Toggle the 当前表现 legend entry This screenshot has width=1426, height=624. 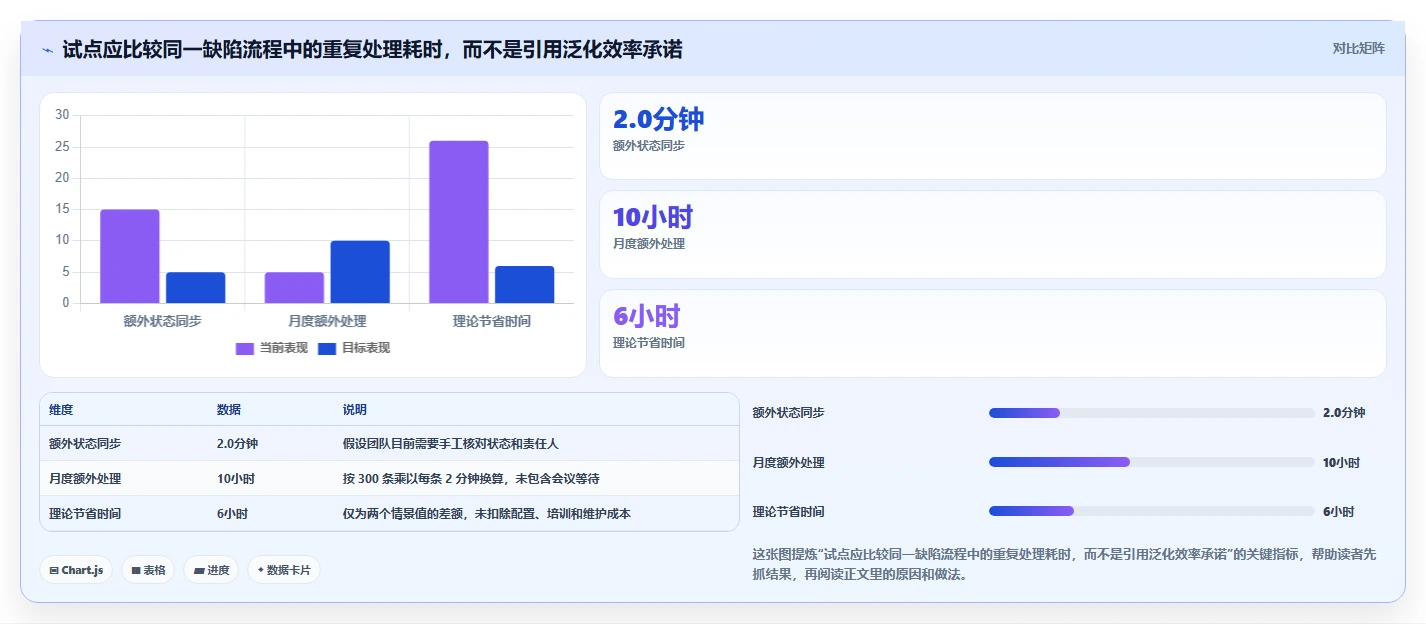(271, 348)
